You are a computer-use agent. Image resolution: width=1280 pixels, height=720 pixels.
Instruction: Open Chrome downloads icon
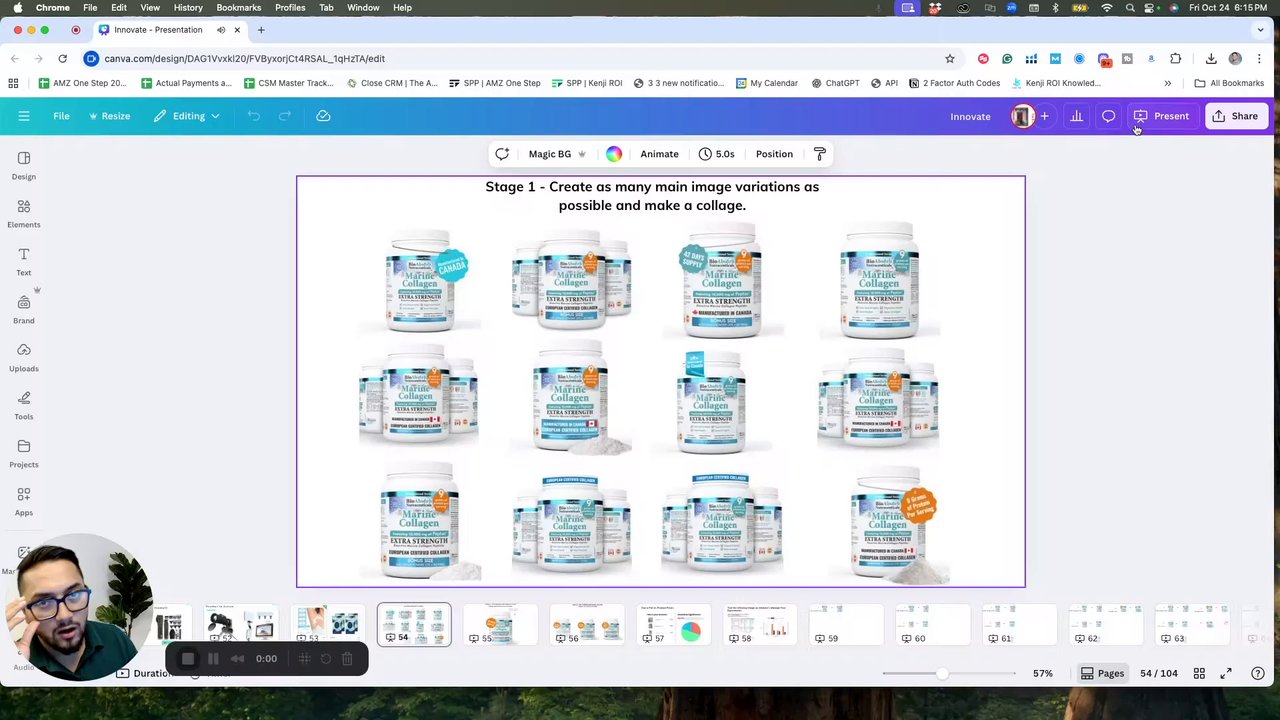click(x=1211, y=58)
